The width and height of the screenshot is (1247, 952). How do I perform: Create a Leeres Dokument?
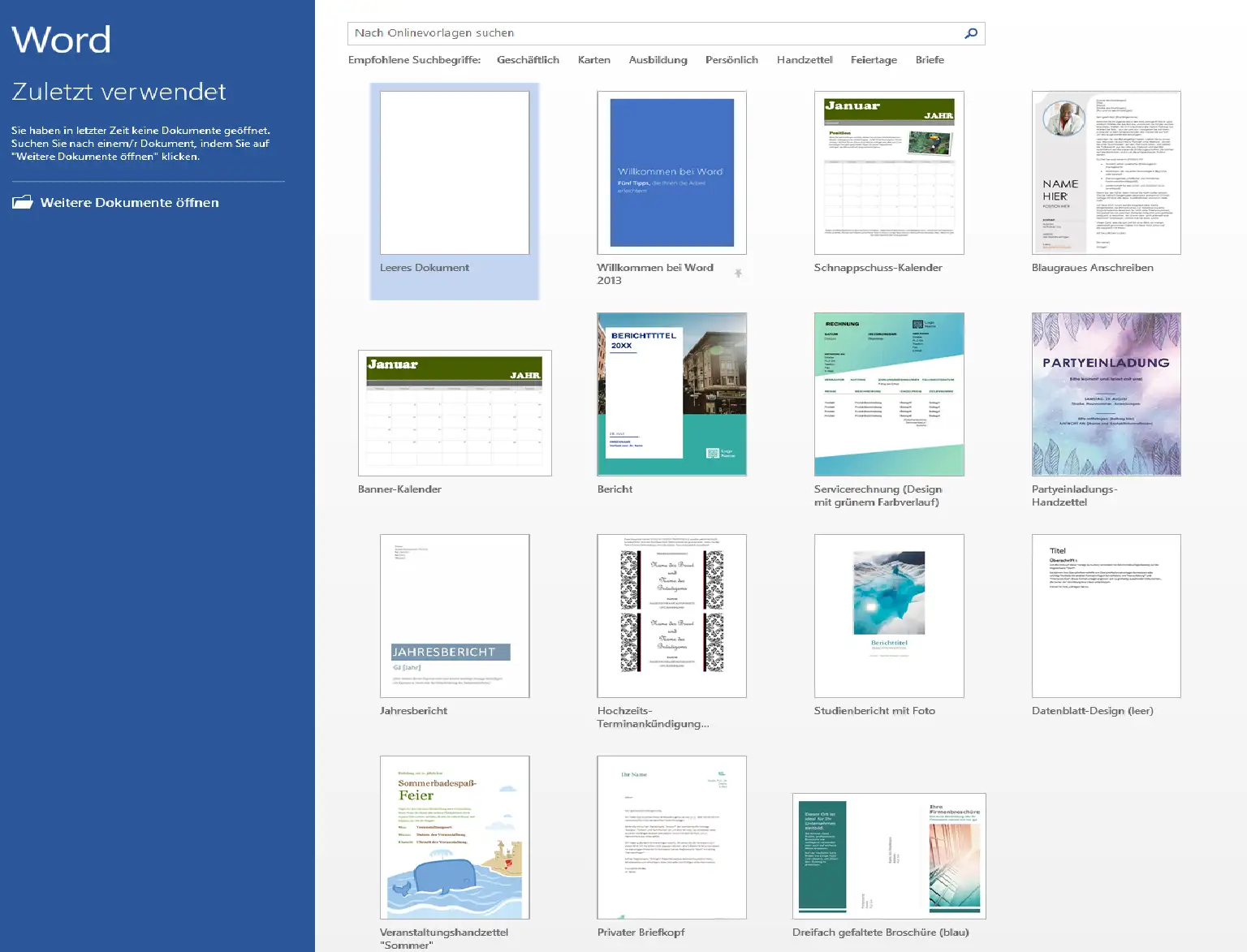(455, 173)
